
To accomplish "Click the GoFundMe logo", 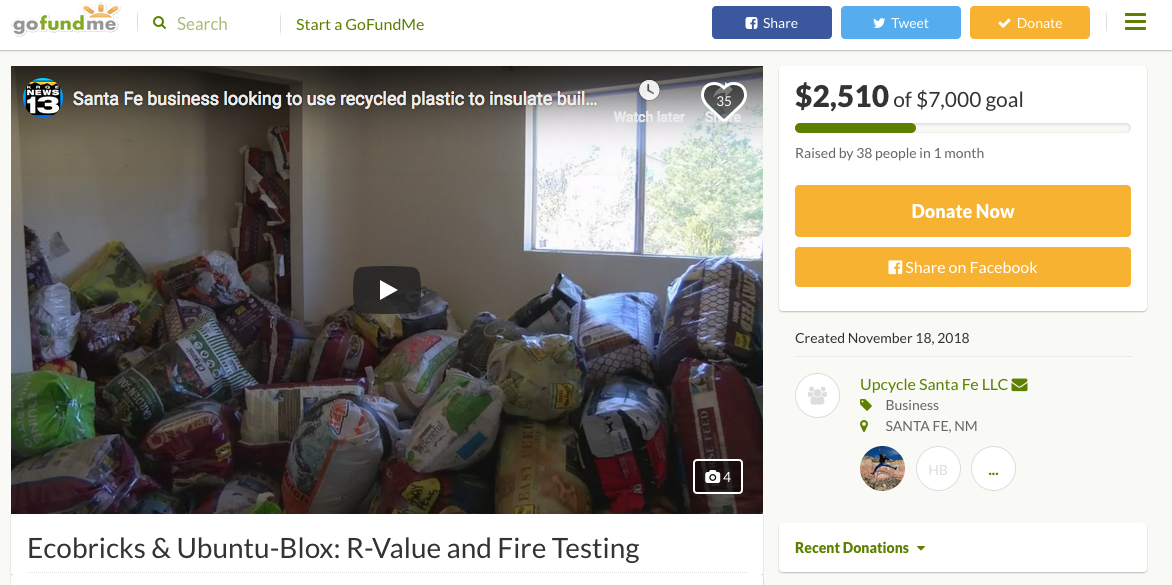I will [66, 20].
